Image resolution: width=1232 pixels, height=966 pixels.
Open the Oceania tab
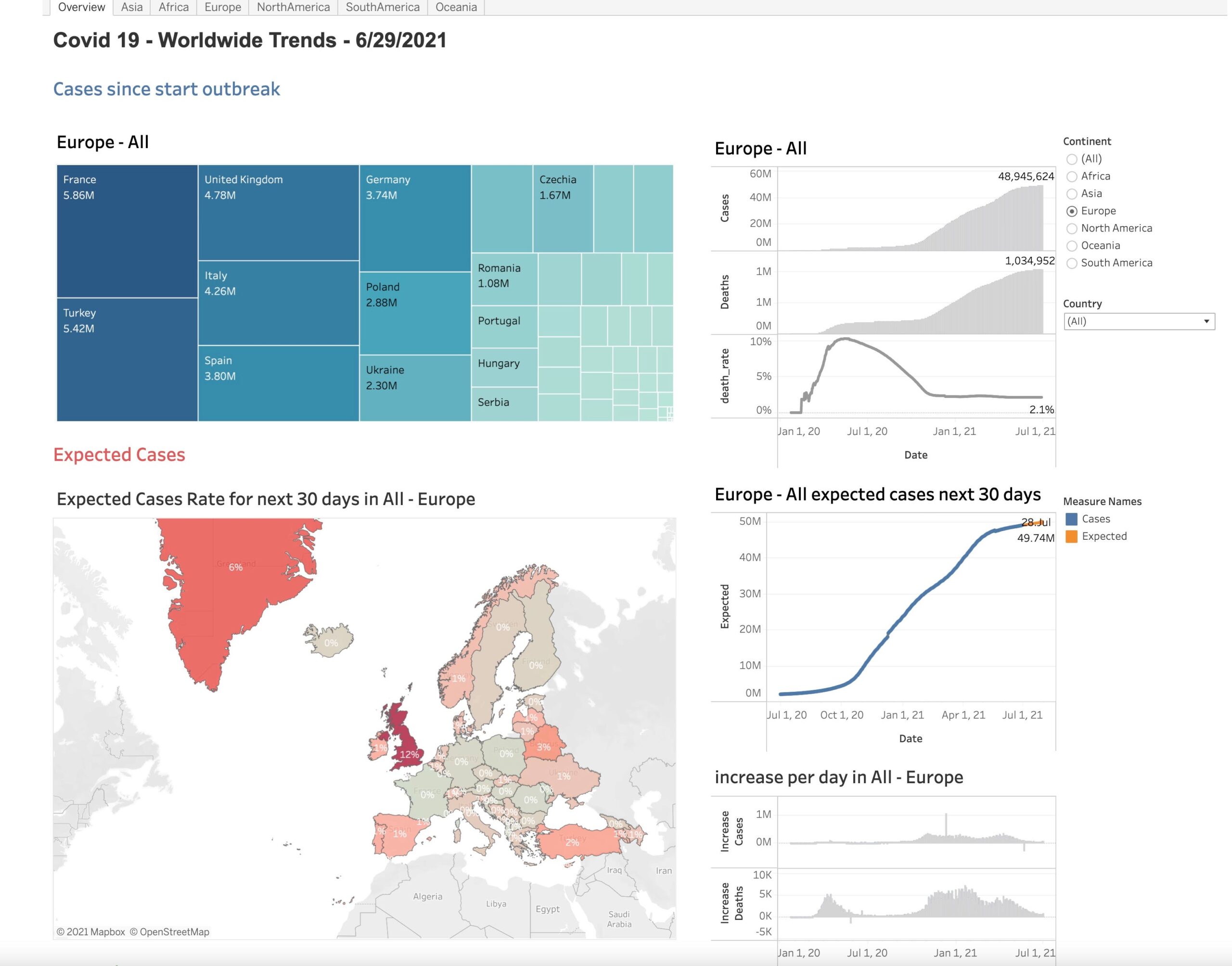pos(456,7)
